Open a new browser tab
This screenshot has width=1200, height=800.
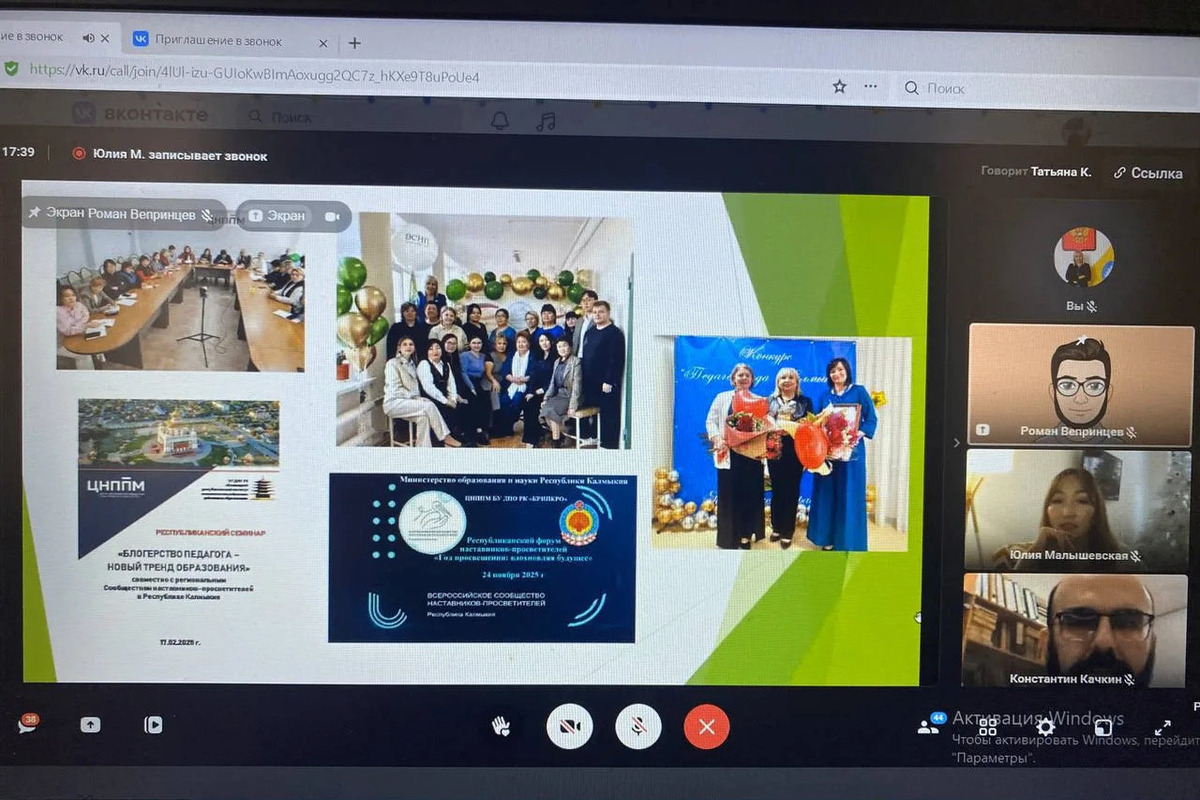[354, 43]
